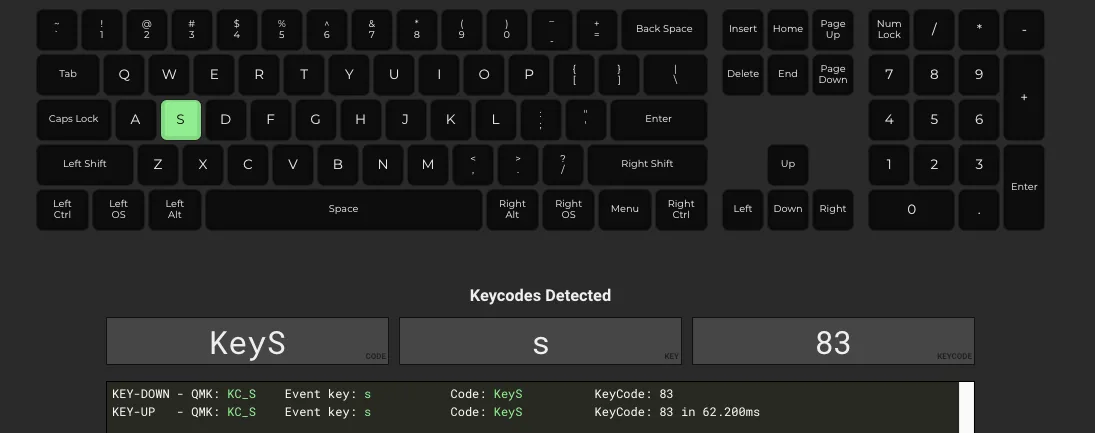This screenshot has height=433, width=1095.
Task: Click the event log scrollbar
Action: coord(966,407)
